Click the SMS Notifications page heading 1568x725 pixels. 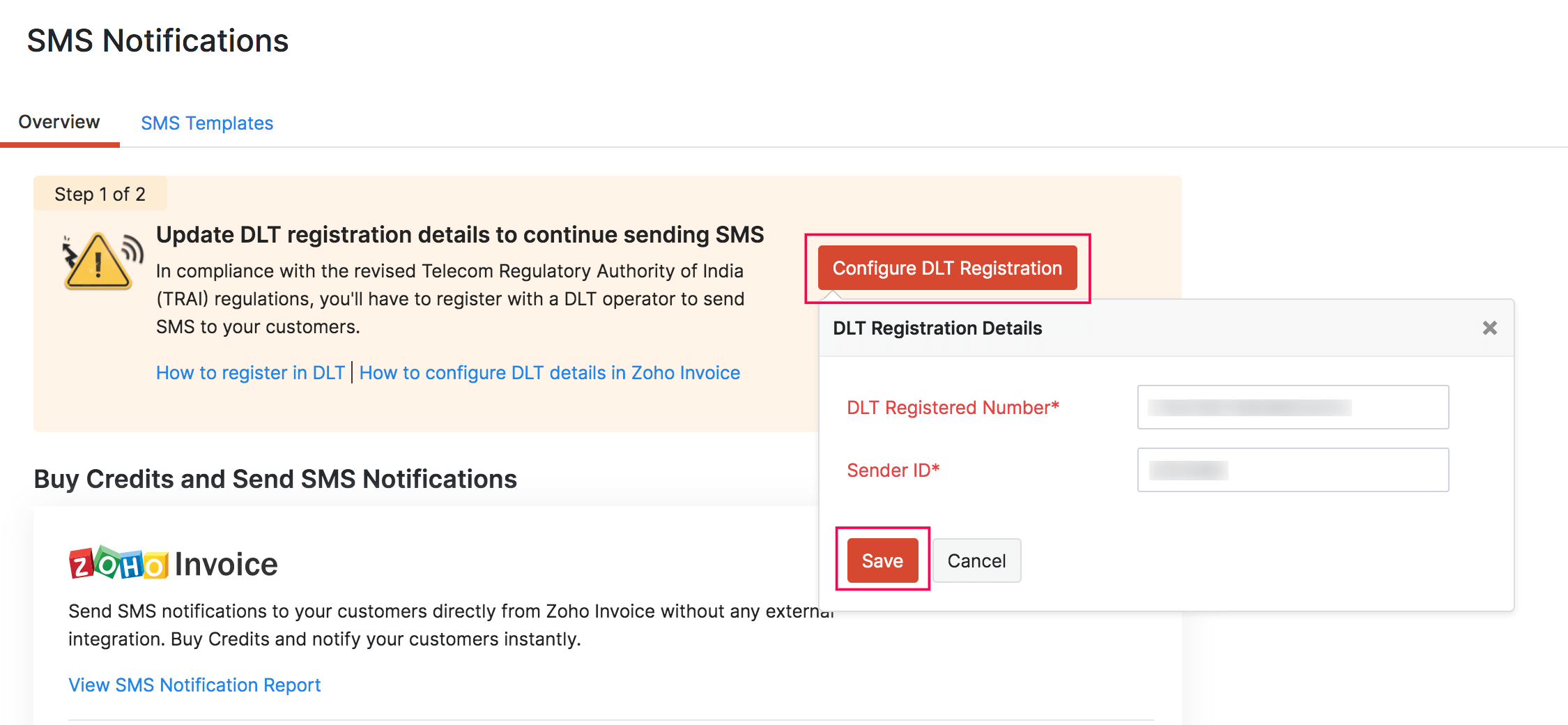[157, 40]
